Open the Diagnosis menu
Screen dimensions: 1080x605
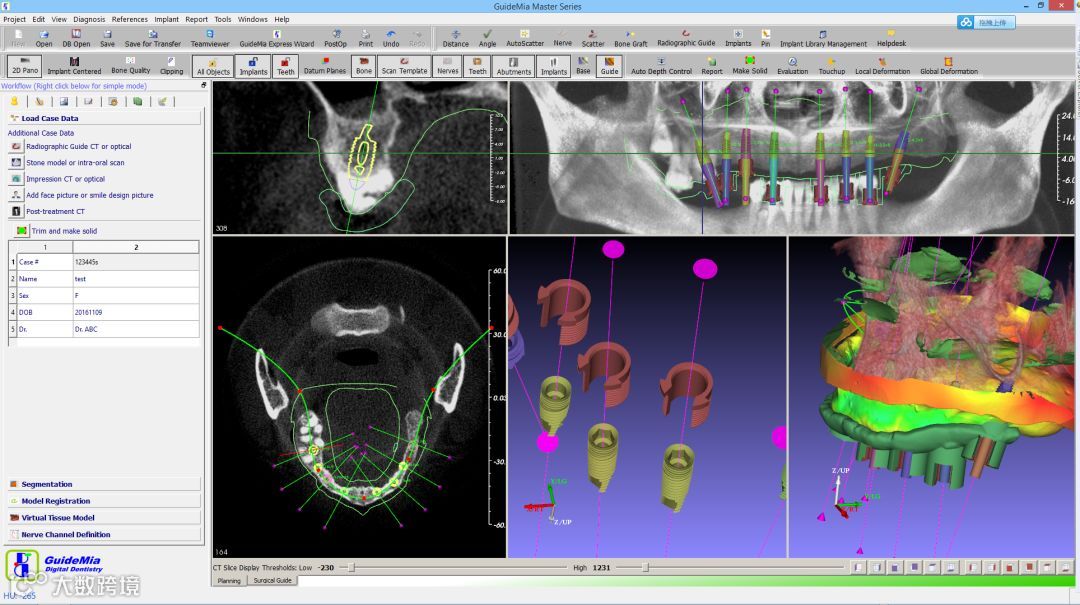[x=89, y=19]
